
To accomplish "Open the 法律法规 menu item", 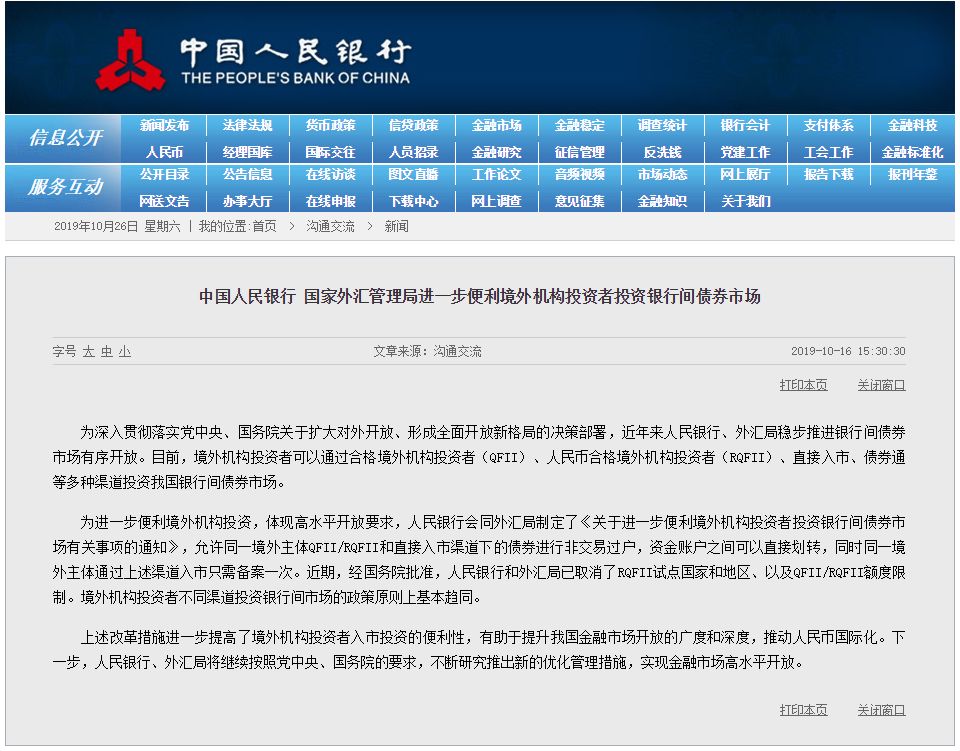I will (x=247, y=125).
